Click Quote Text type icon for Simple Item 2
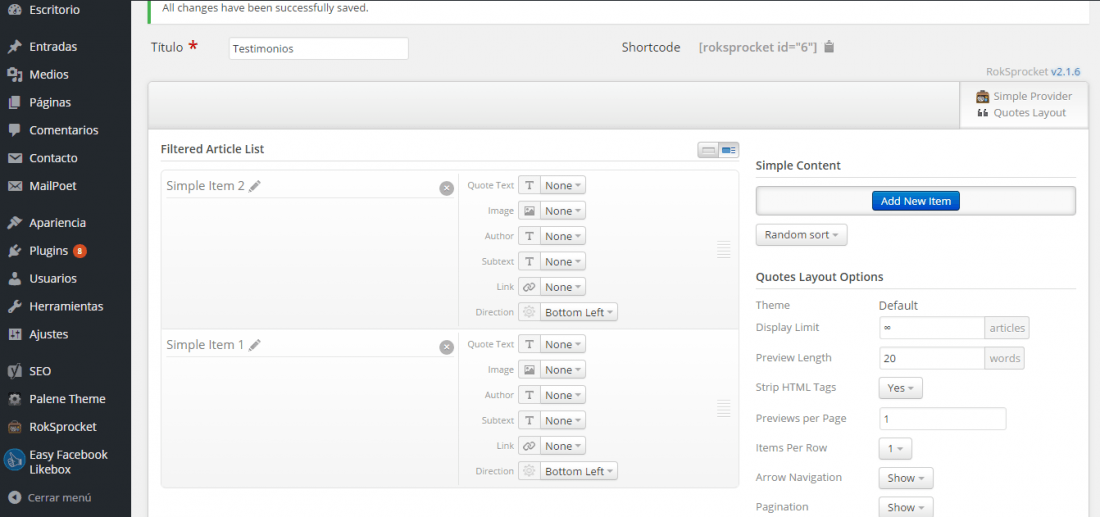1100x517 pixels. pos(529,185)
